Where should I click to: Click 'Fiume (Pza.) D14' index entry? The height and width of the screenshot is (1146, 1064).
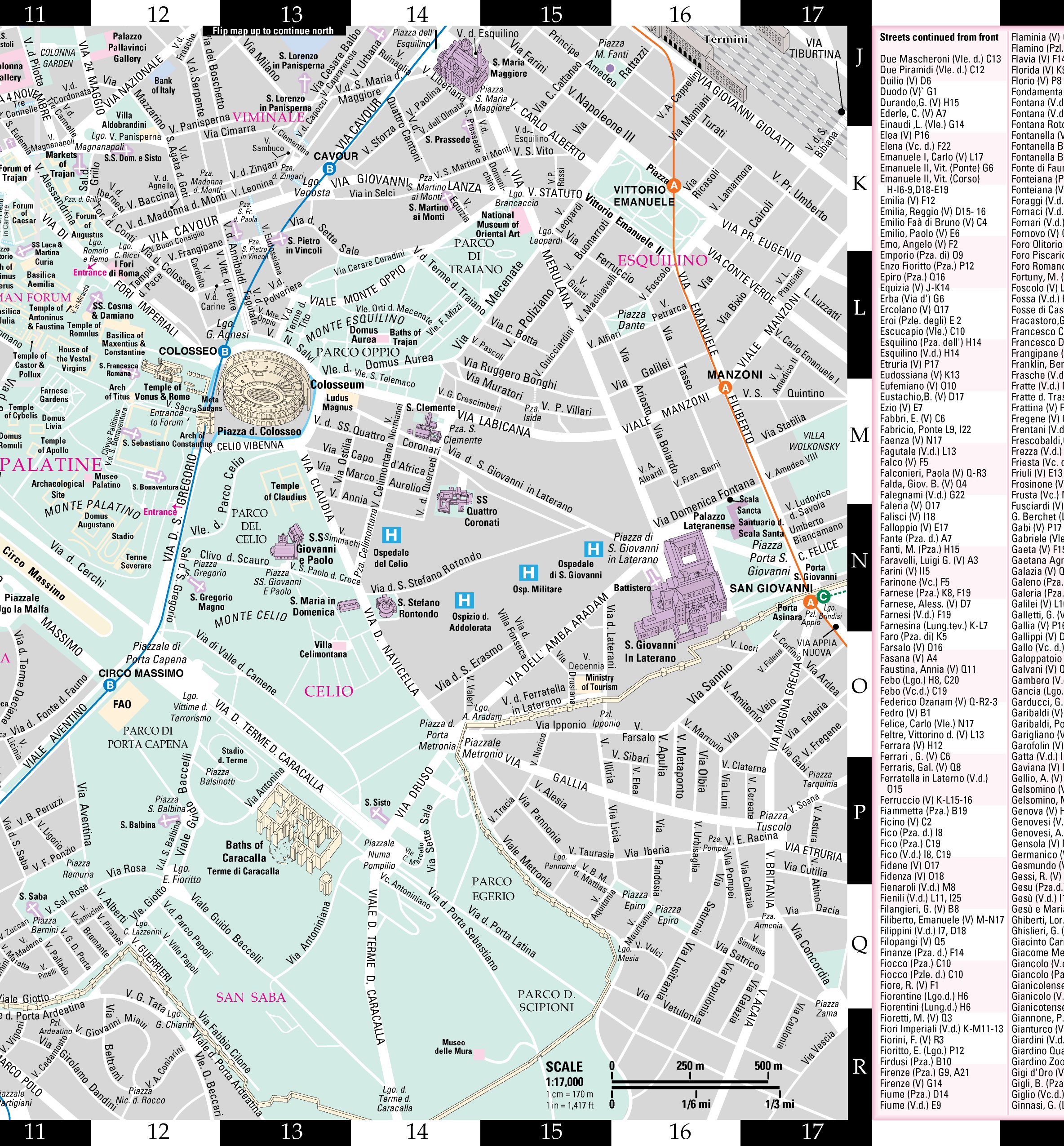click(914, 1094)
